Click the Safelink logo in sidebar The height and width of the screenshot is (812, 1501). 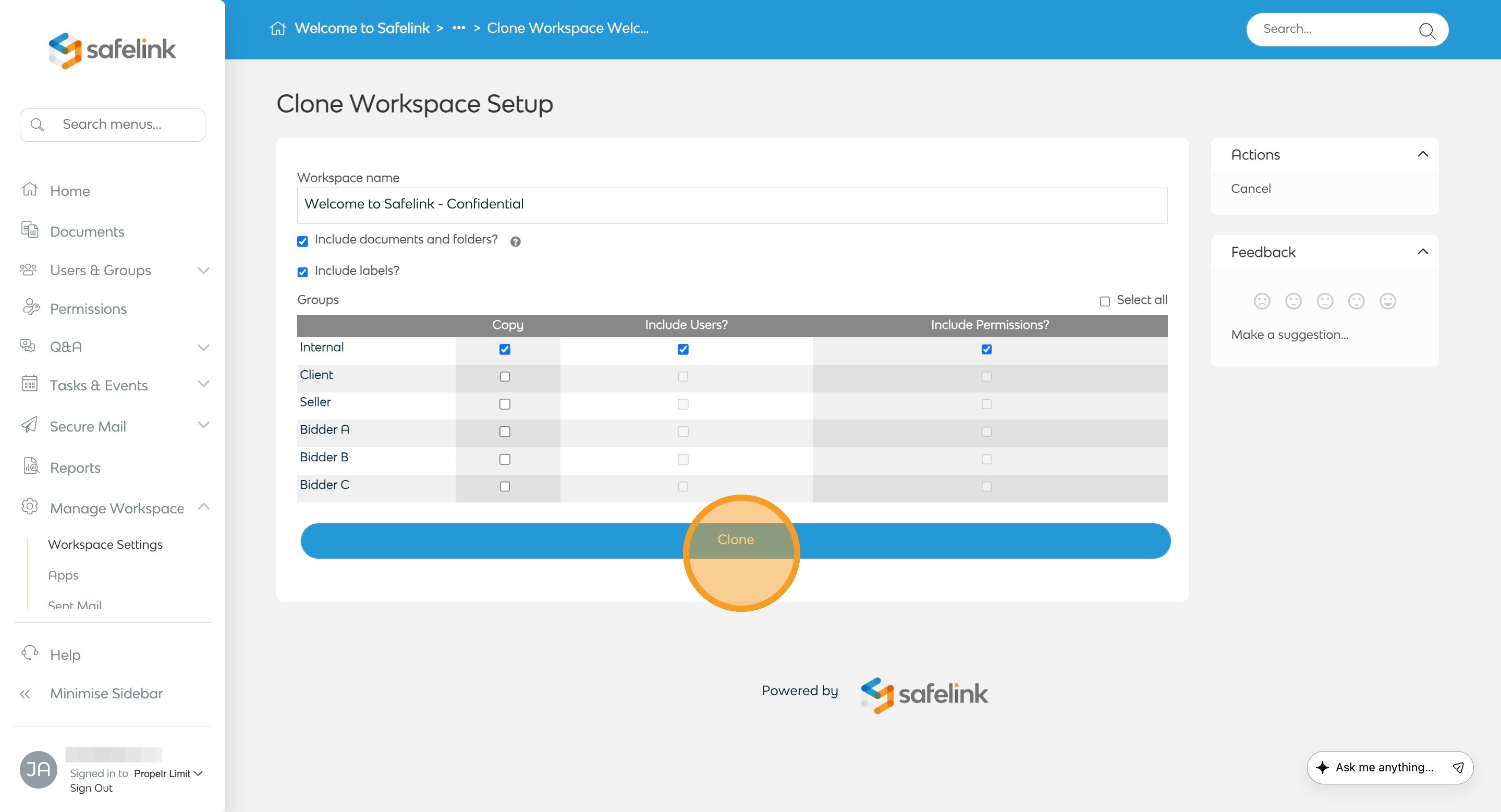click(112, 50)
